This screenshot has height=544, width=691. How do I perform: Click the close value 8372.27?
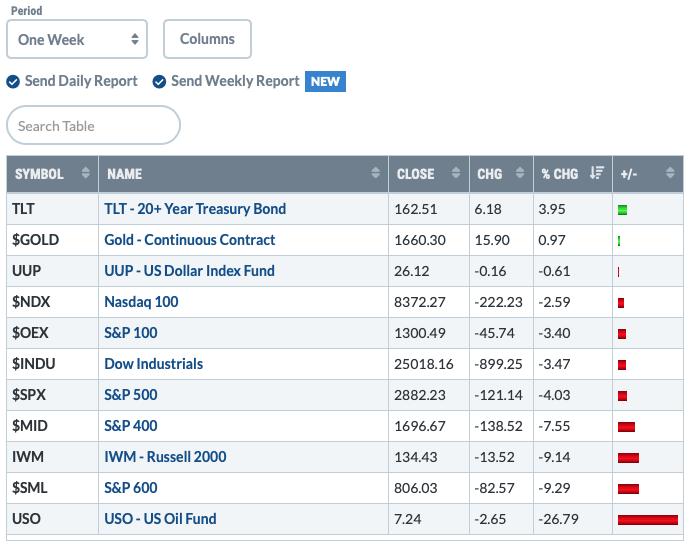coord(420,302)
